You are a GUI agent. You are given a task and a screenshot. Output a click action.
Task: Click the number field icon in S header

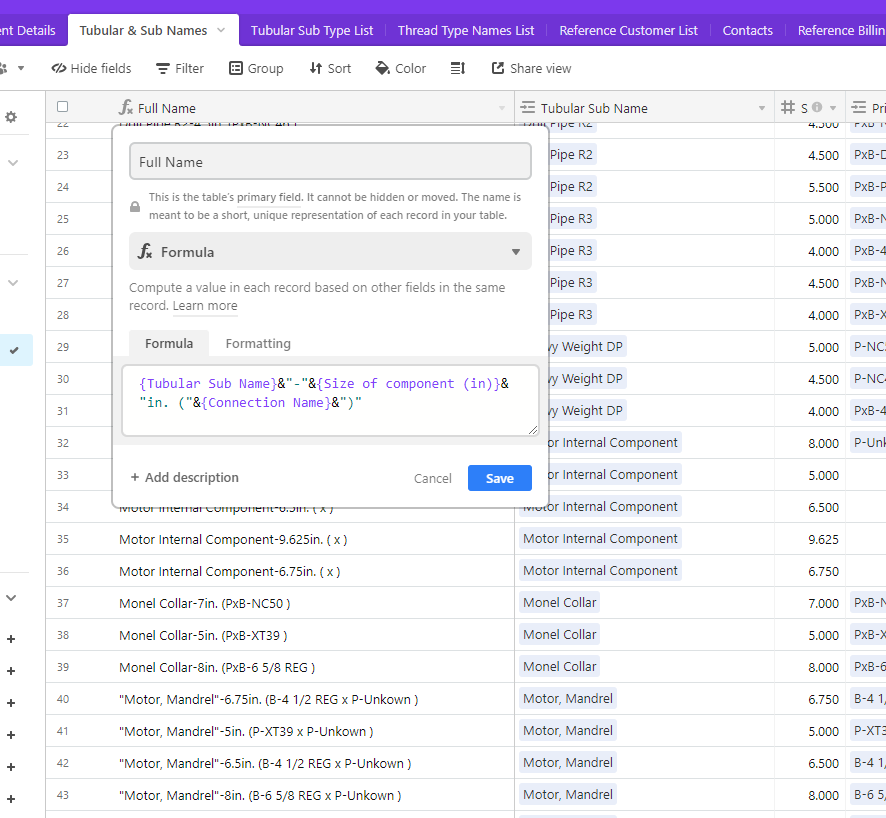(788, 107)
